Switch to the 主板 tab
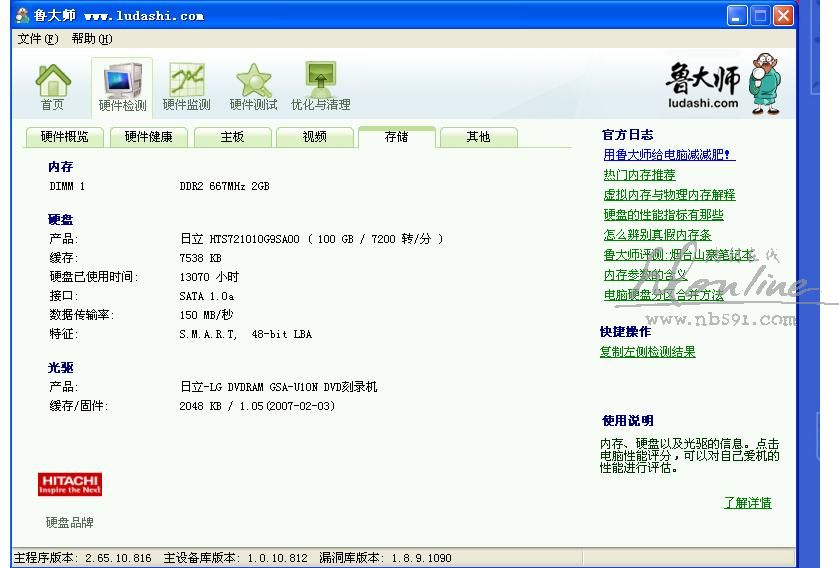The width and height of the screenshot is (840, 568). 232,137
